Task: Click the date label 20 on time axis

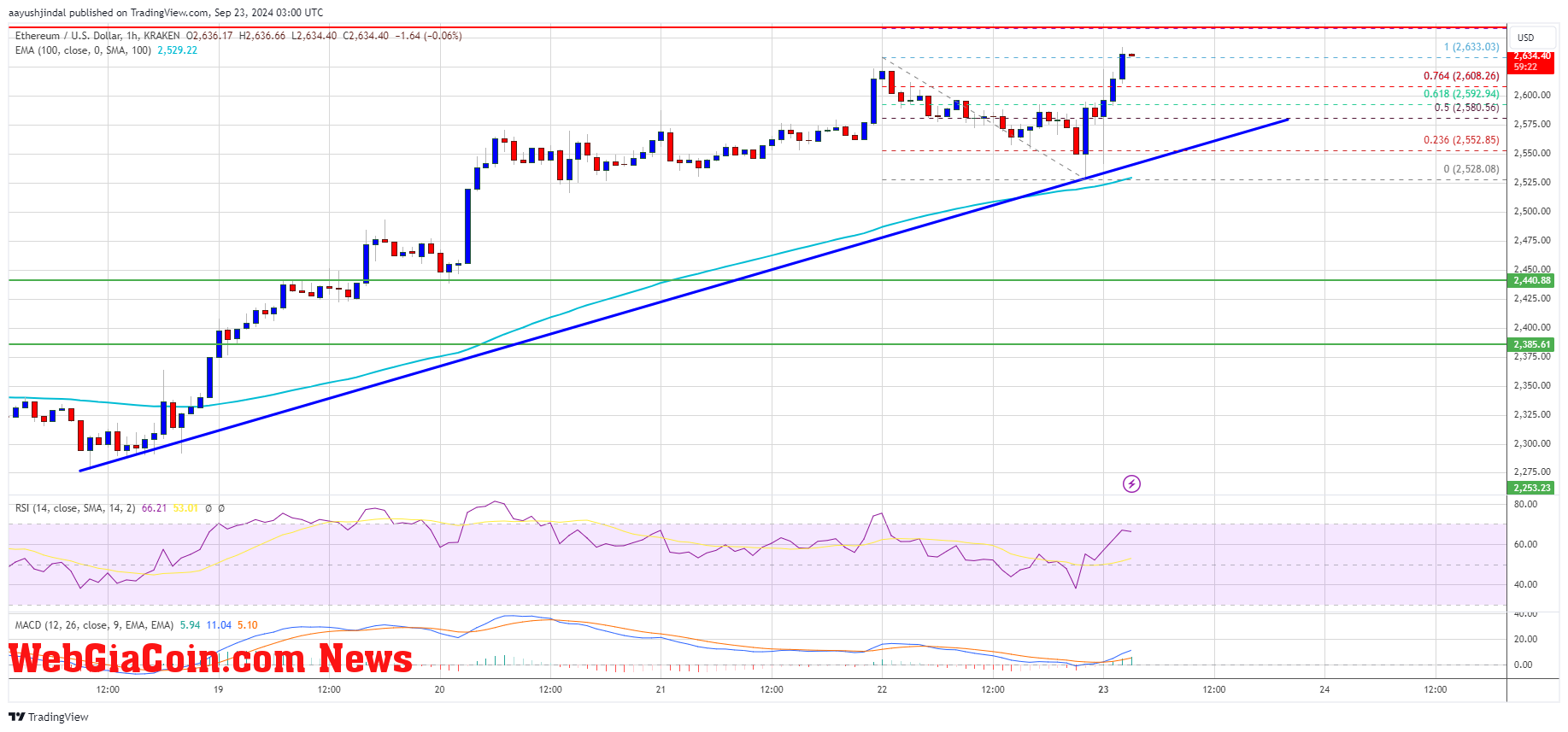Action: [439, 689]
